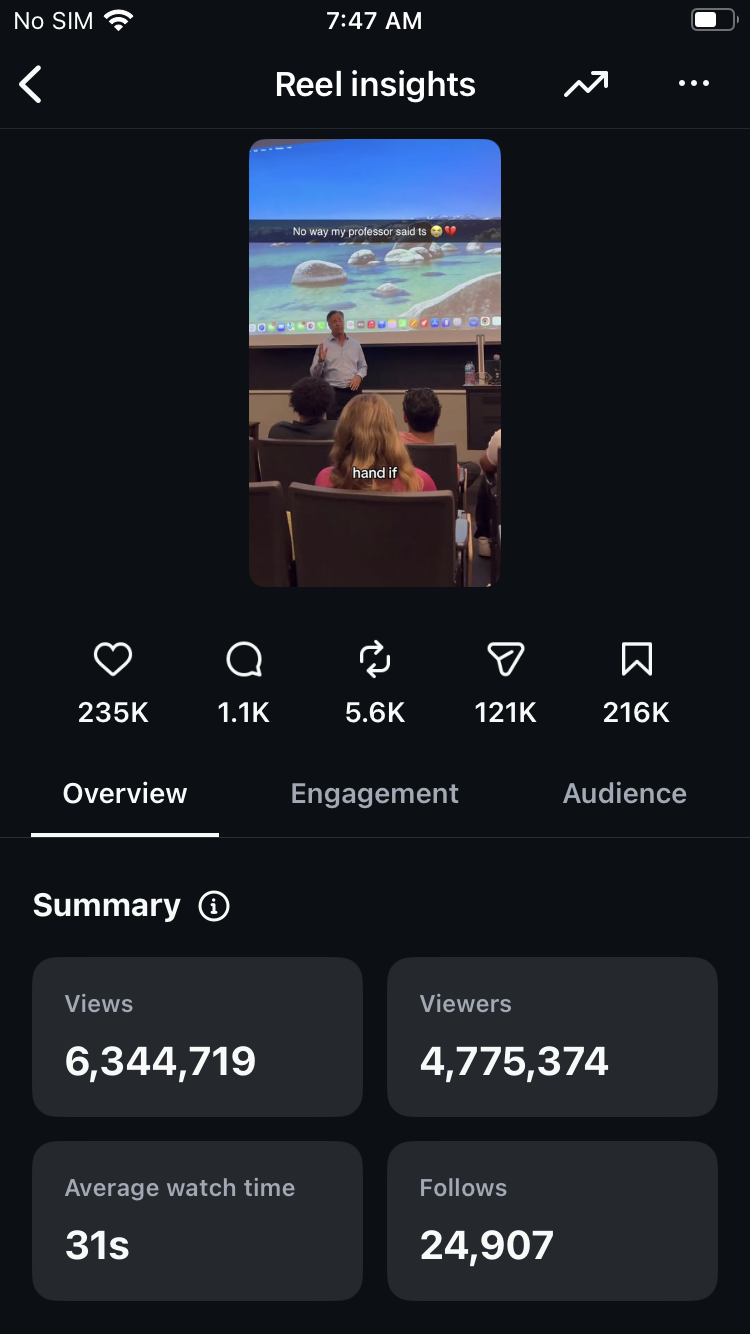Tap the 31s watch time value
The height and width of the screenshot is (1334, 750).
(97, 1246)
